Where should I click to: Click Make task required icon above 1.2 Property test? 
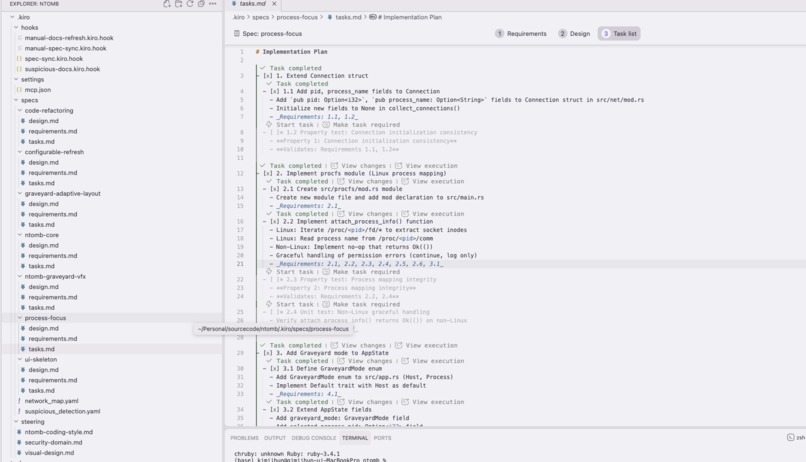pos(326,124)
